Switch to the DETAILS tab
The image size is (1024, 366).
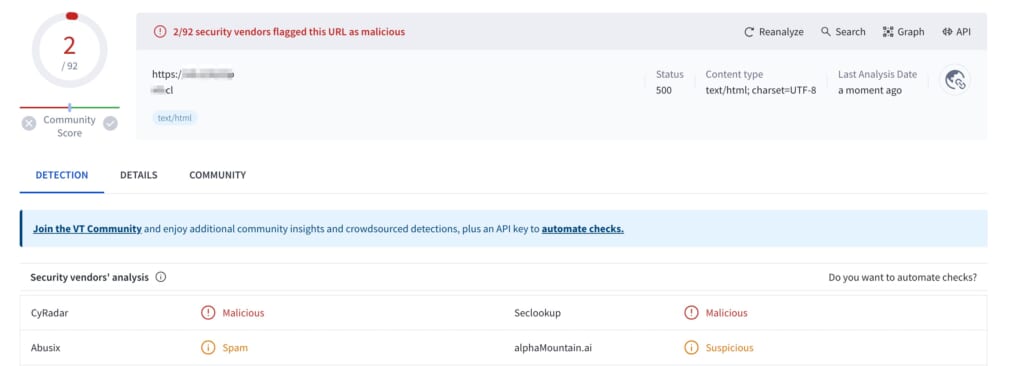pyautogui.click(x=138, y=175)
